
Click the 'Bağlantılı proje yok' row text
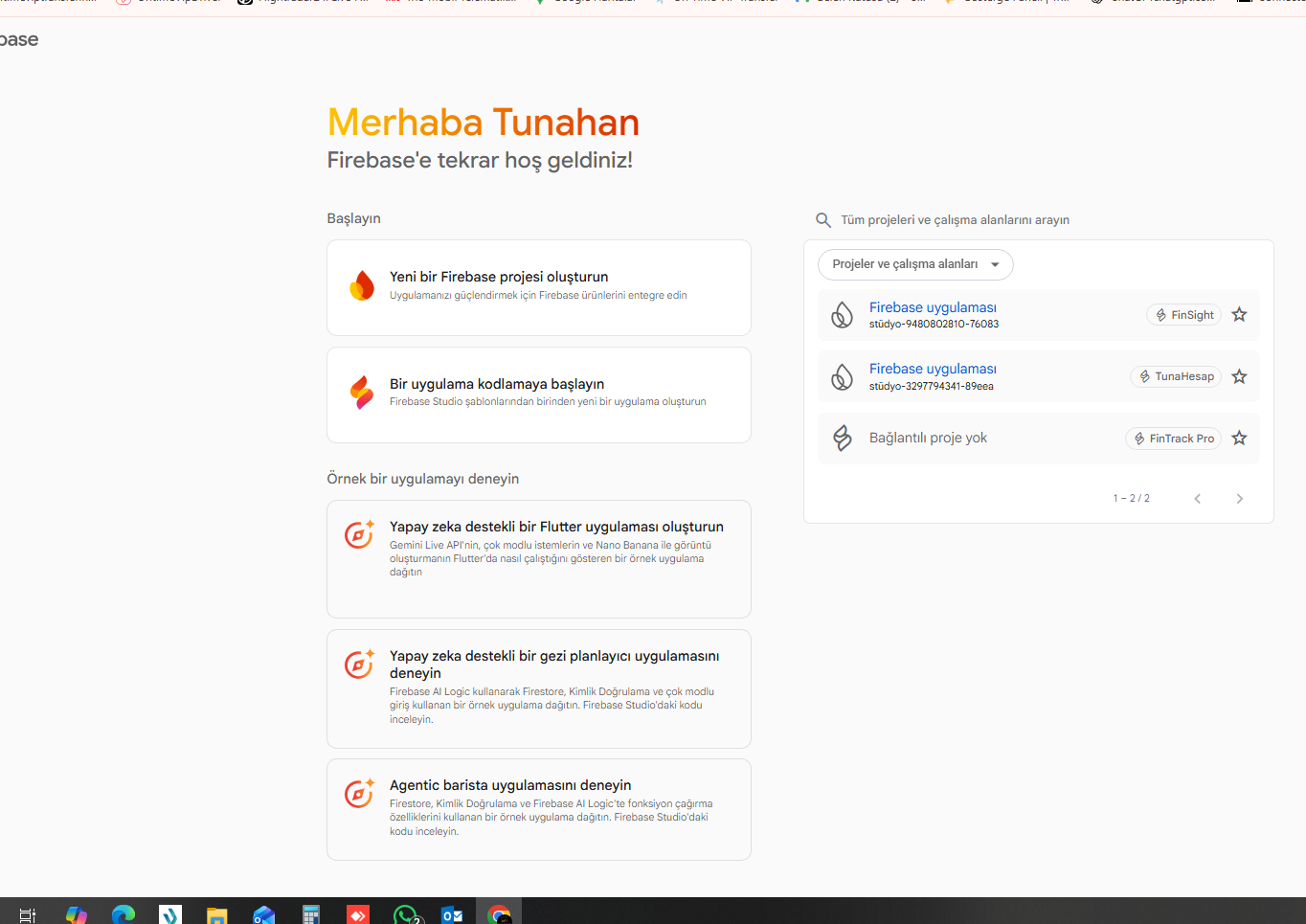928,438
